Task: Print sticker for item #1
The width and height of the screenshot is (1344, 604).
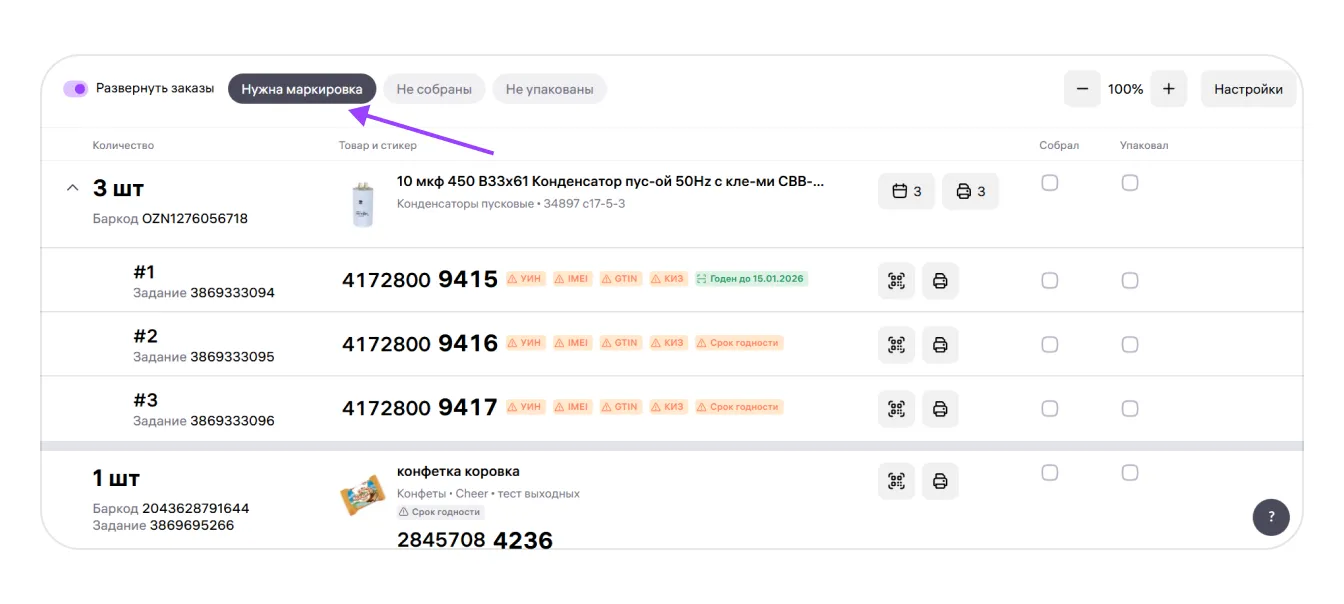Action: coord(940,281)
